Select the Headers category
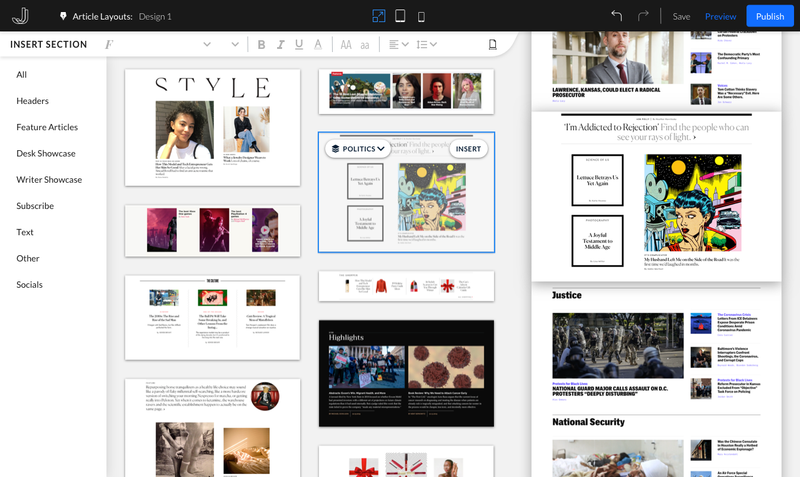Image resolution: width=800 pixels, height=477 pixels. [32, 101]
